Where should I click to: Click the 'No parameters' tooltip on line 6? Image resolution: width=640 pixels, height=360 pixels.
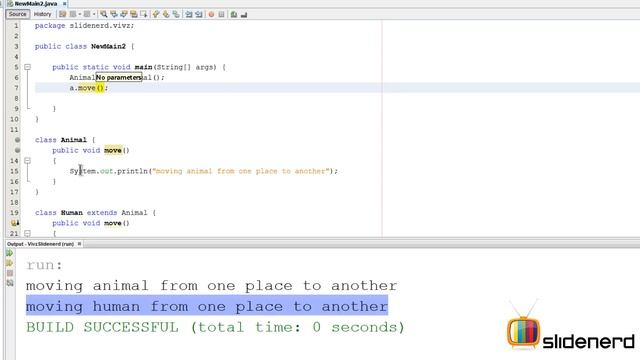[x=119, y=77]
